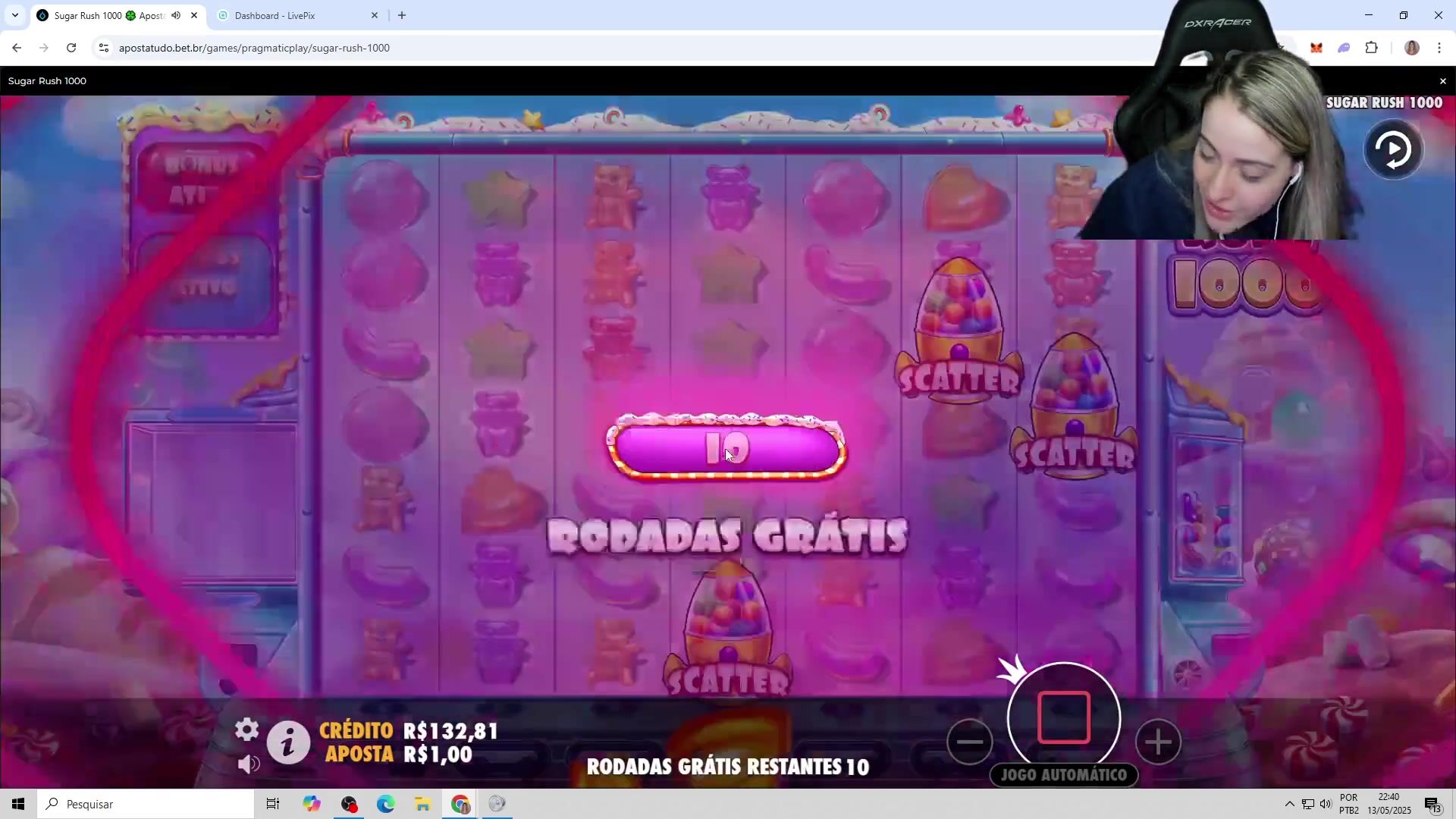1456x819 pixels.
Task: Go forward in browser history
Action: (44, 48)
